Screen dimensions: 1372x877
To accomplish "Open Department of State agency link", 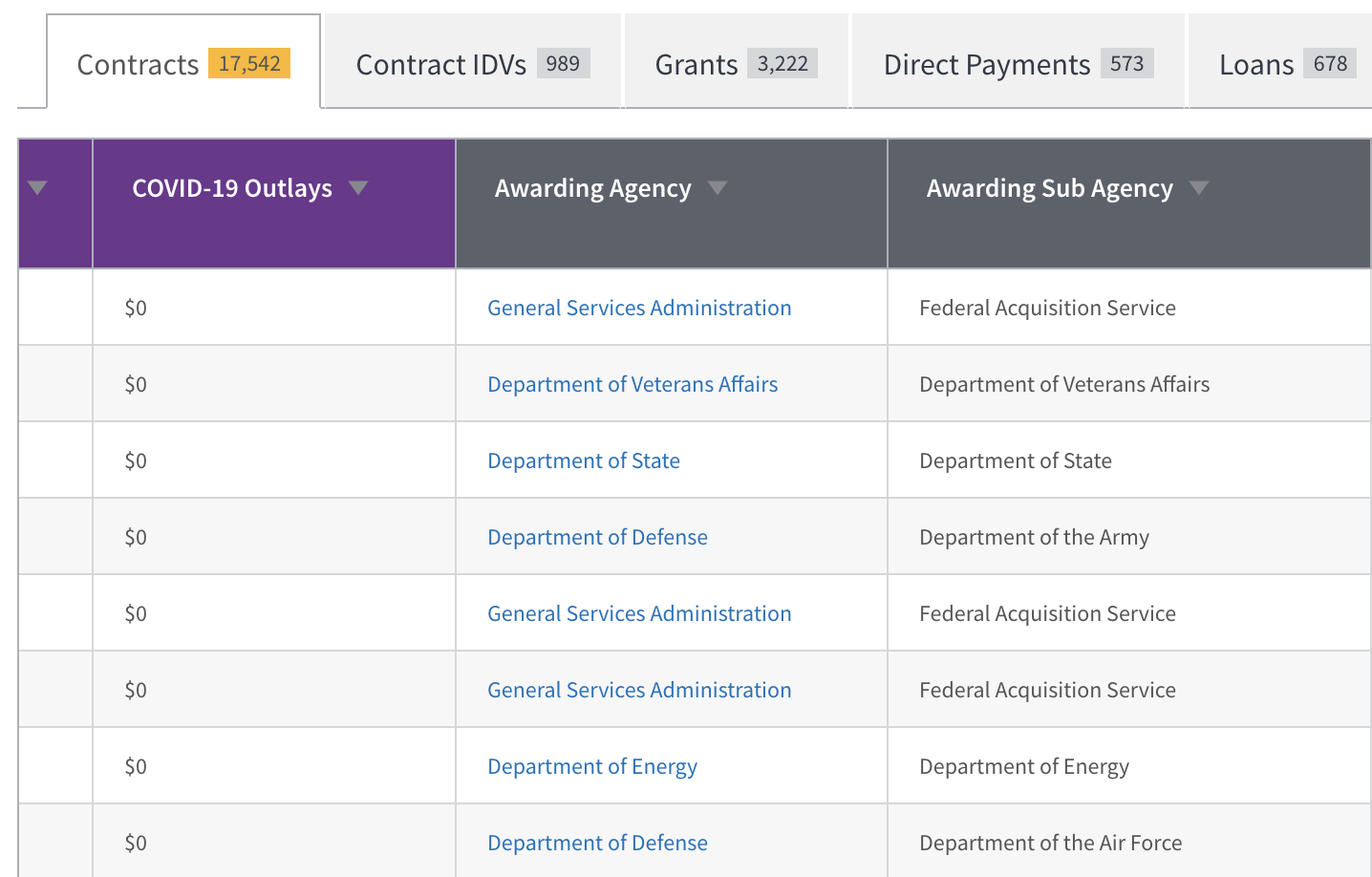I will click(x=584, y=460).
